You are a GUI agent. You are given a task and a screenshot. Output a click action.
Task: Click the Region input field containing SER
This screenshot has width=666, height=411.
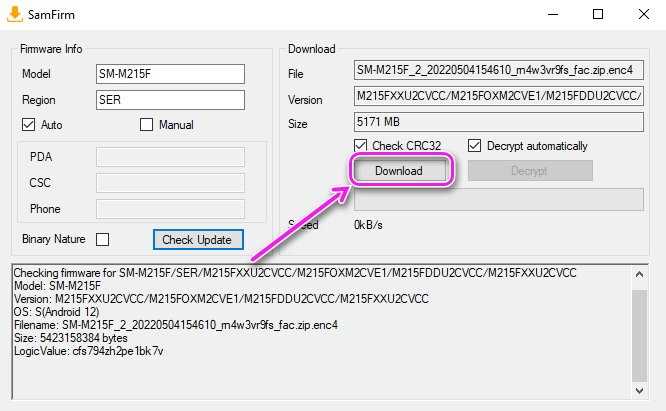170,100
